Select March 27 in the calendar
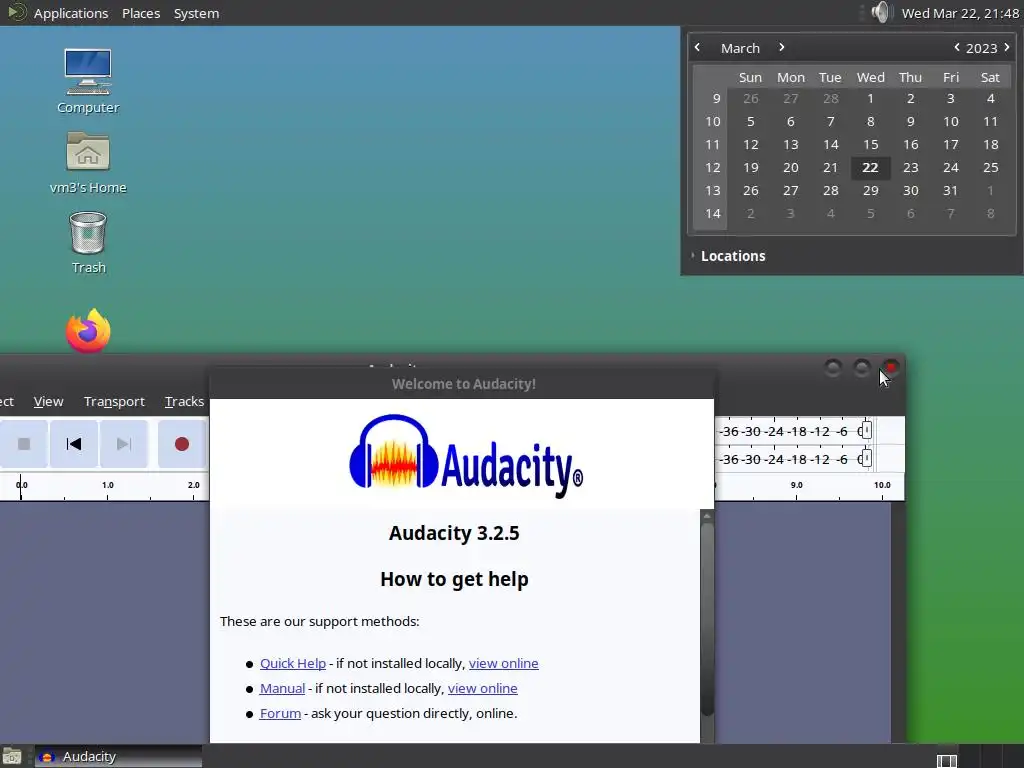 tap(790, 191)
